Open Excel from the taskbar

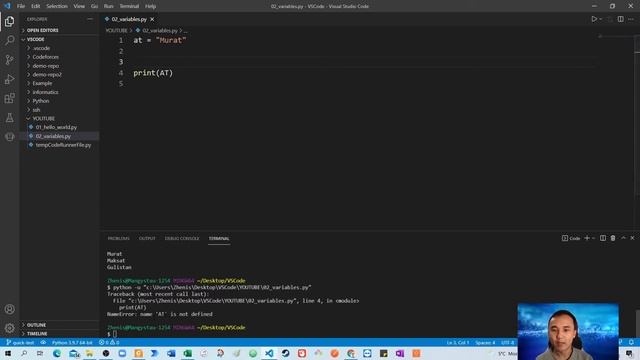click(187, 353)
